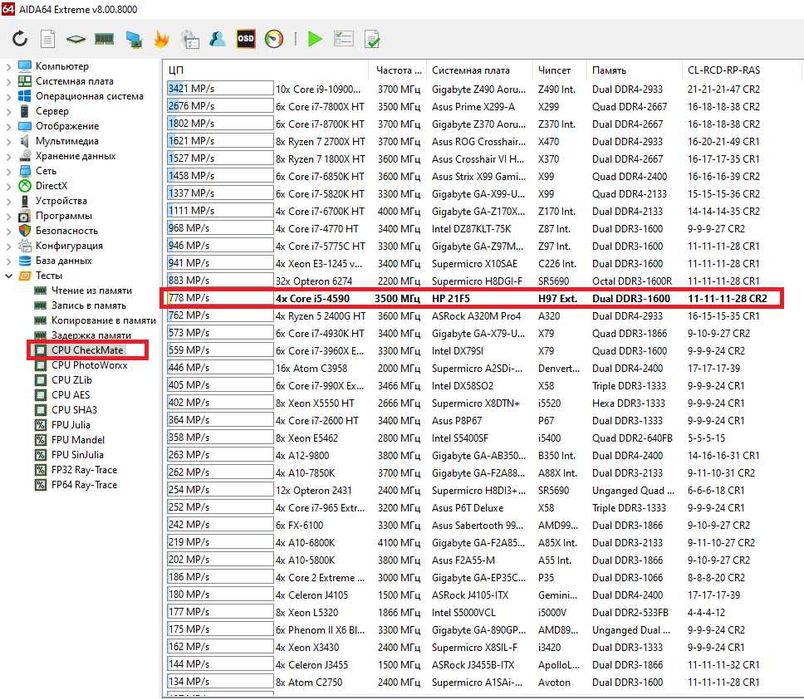Open the Копирование в памяти test
The height and width of the screenshot is (699, 804).
[x=103, y=320]
